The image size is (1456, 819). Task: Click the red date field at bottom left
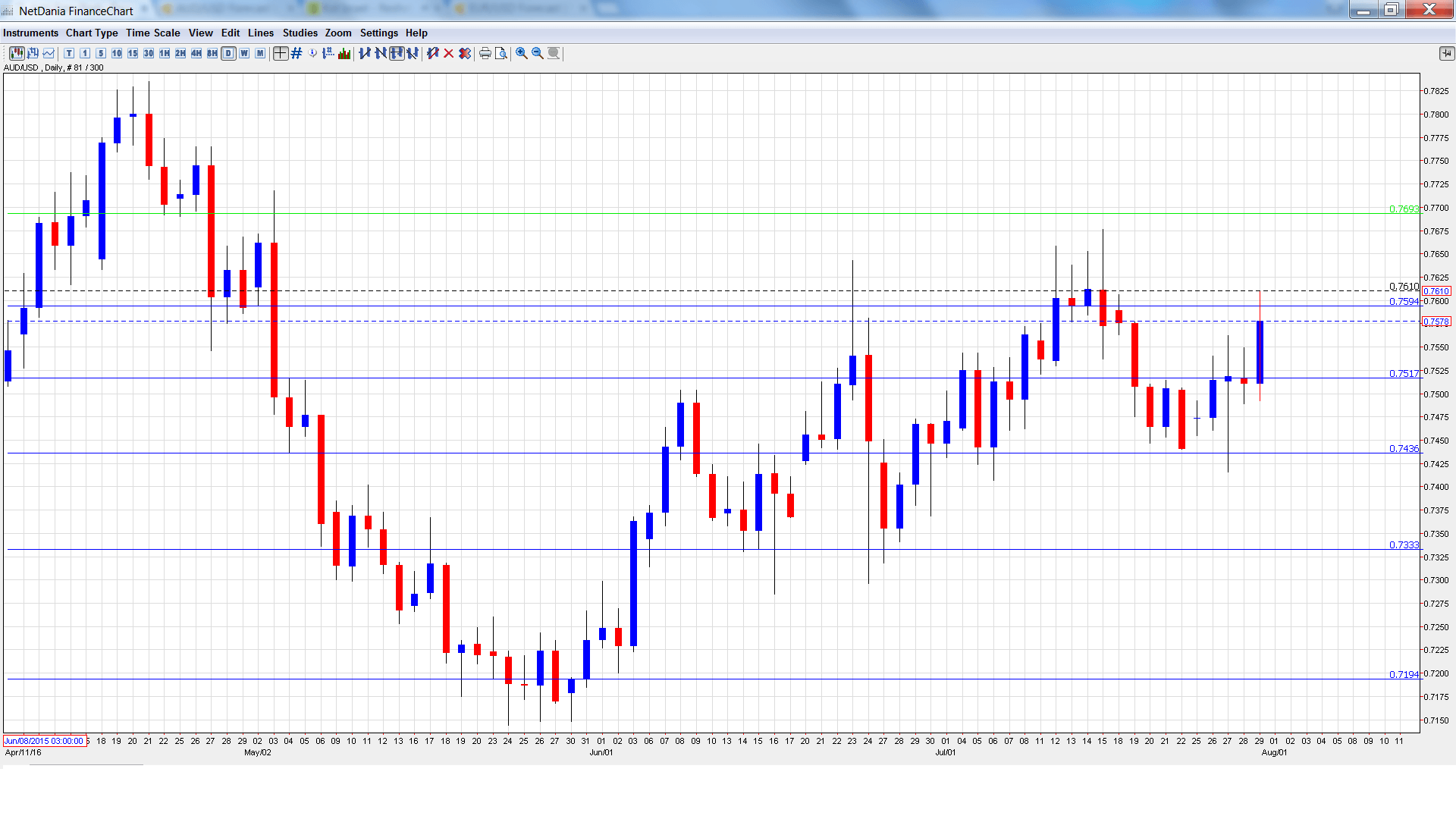44,741
